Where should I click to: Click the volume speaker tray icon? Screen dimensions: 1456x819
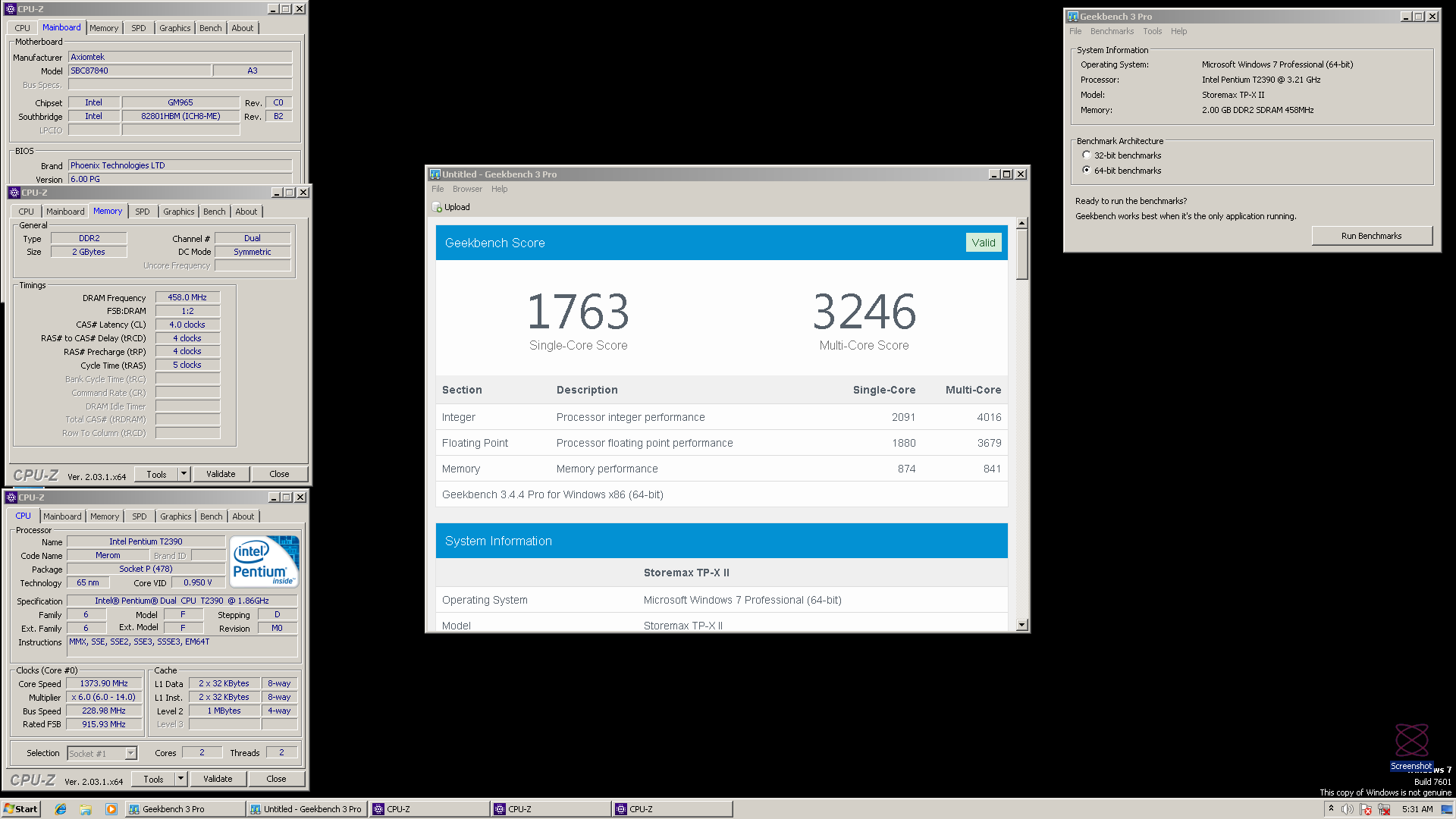tap(1348, 809)
